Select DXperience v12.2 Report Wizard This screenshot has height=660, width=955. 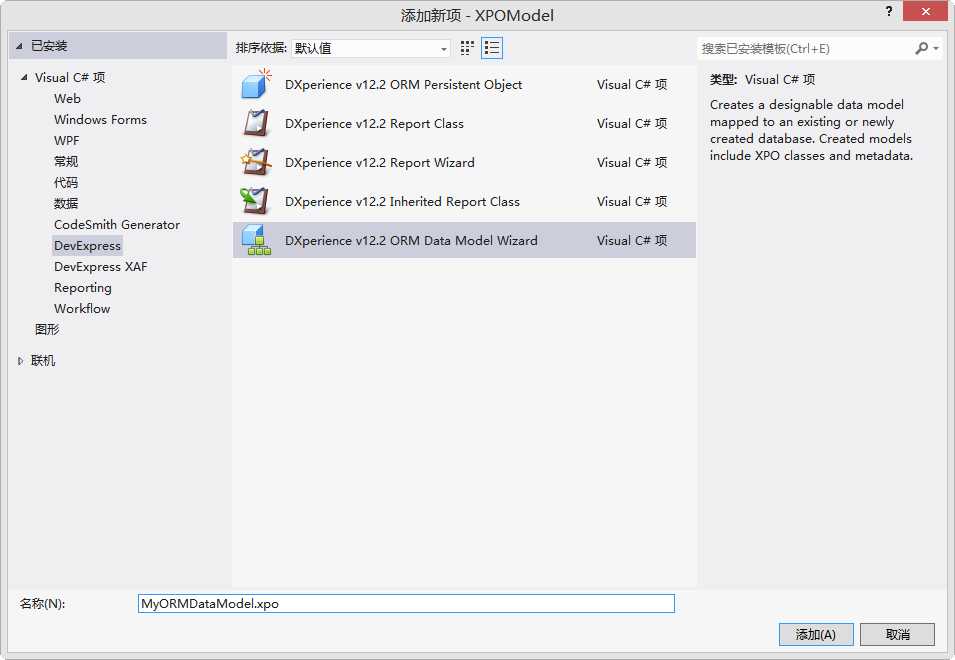tap(464, 162)
